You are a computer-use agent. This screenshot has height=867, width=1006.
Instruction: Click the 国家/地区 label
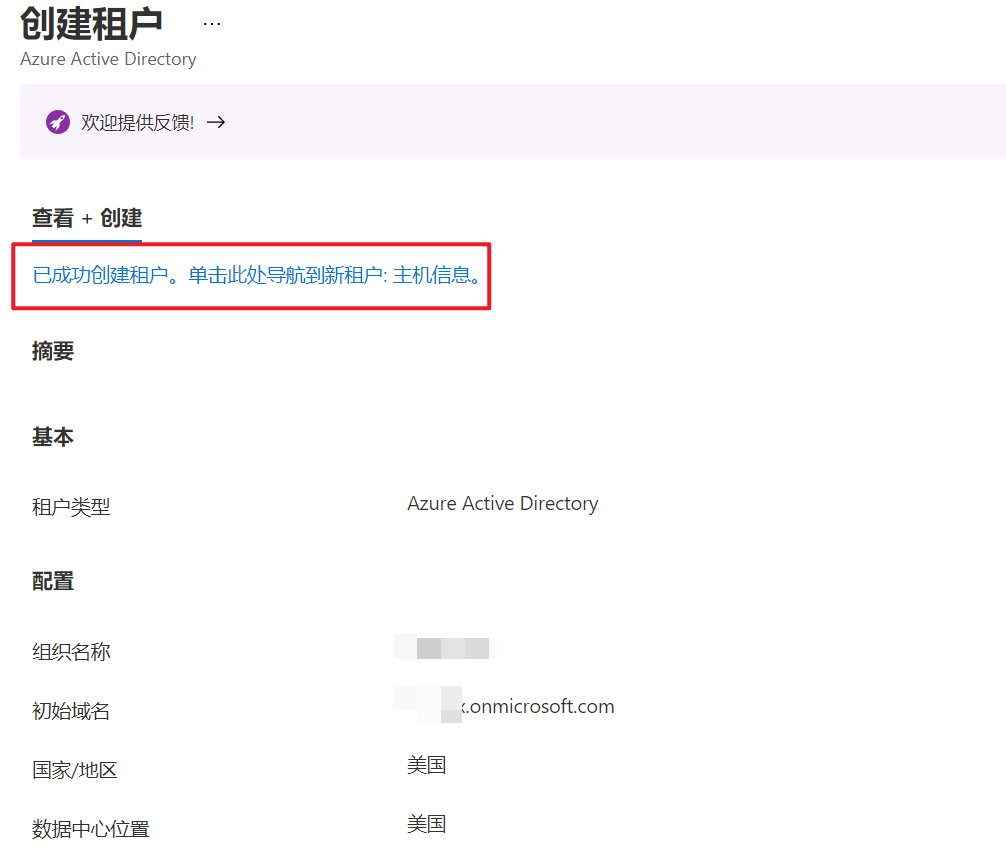tap(75, 770)
